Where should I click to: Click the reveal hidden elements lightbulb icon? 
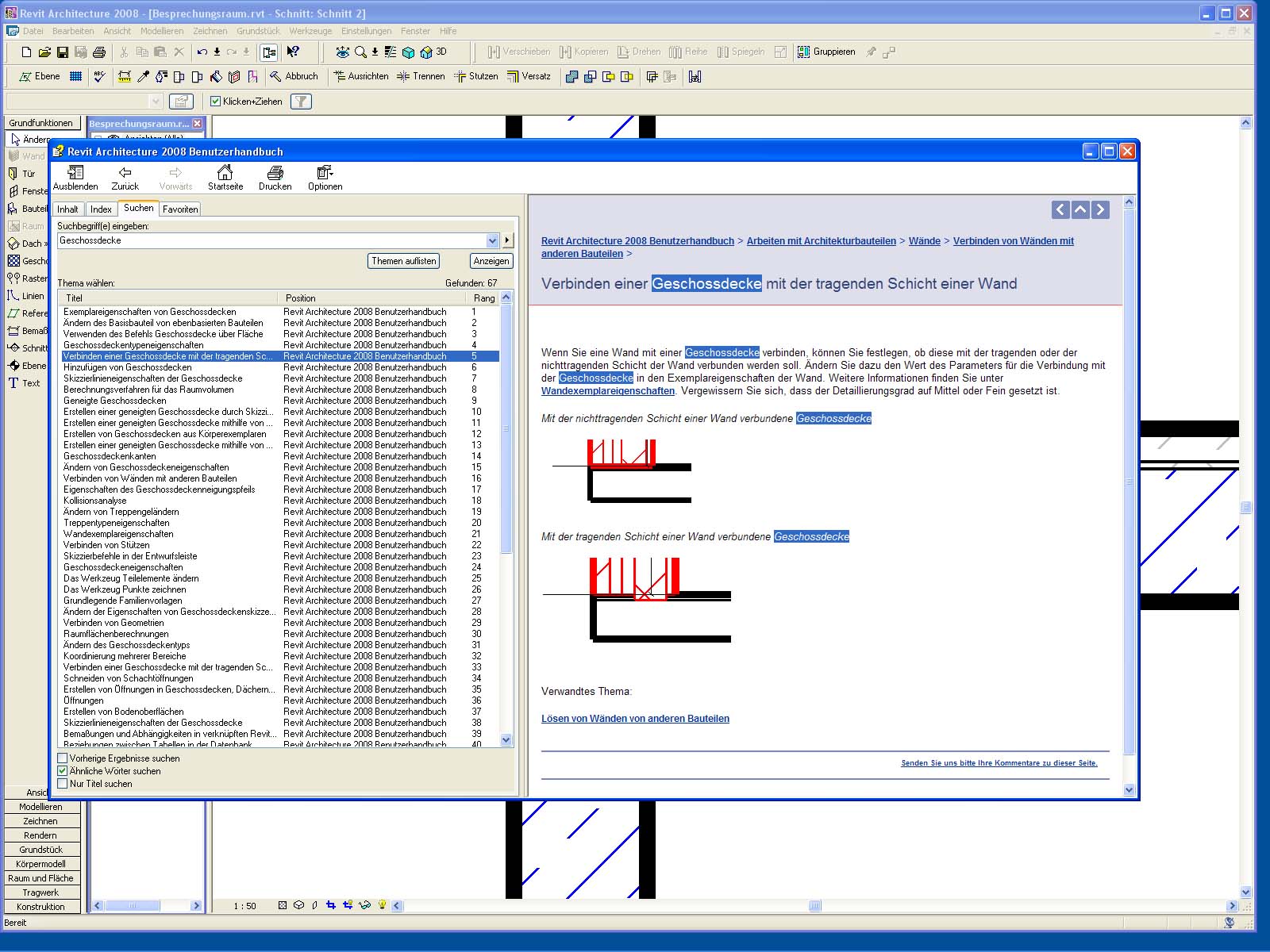pos(382,905)
